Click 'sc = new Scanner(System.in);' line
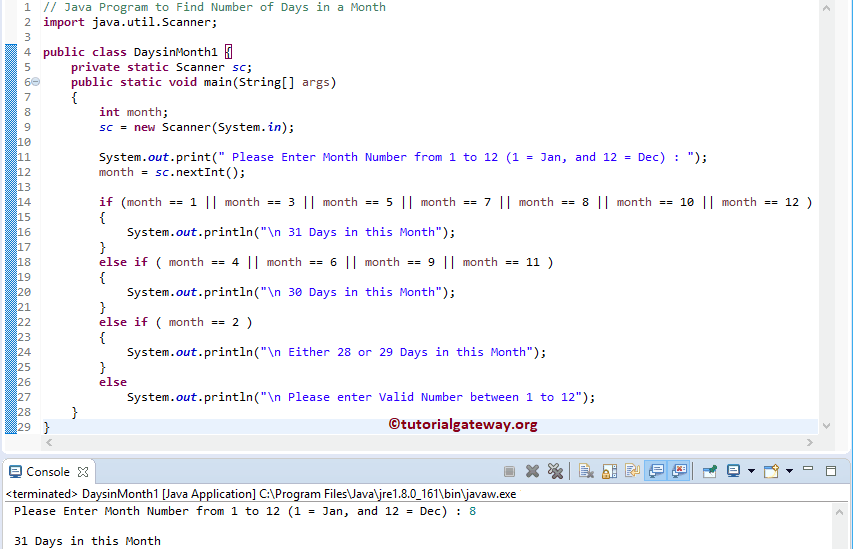Viewport: 853px width, 549px height. click(x=196, y=127)
